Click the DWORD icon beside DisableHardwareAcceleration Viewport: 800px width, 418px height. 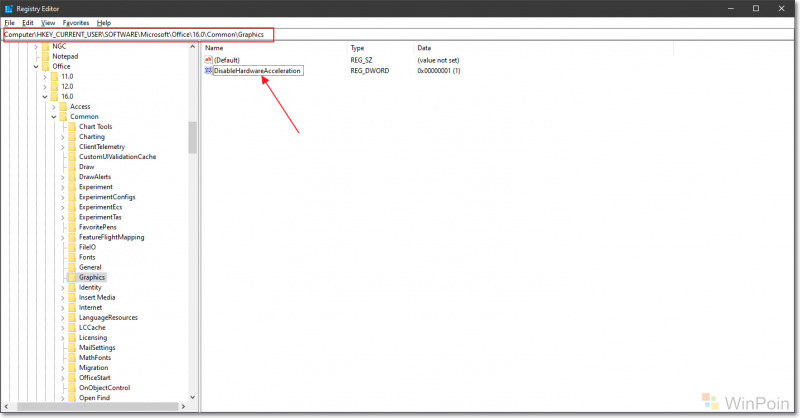click(208, 70)
